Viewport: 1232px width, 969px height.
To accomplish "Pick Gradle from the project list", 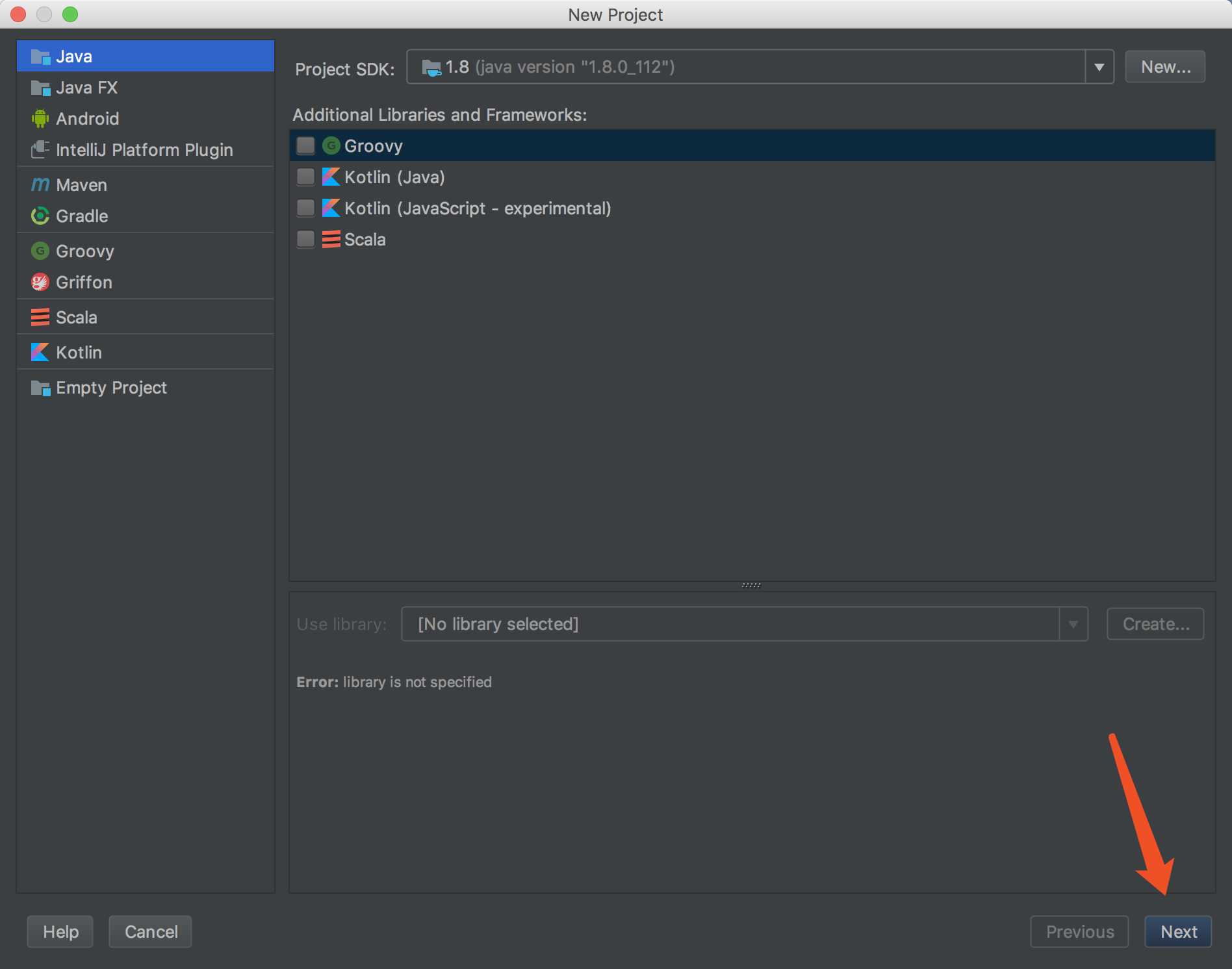I will coord(146,216).
